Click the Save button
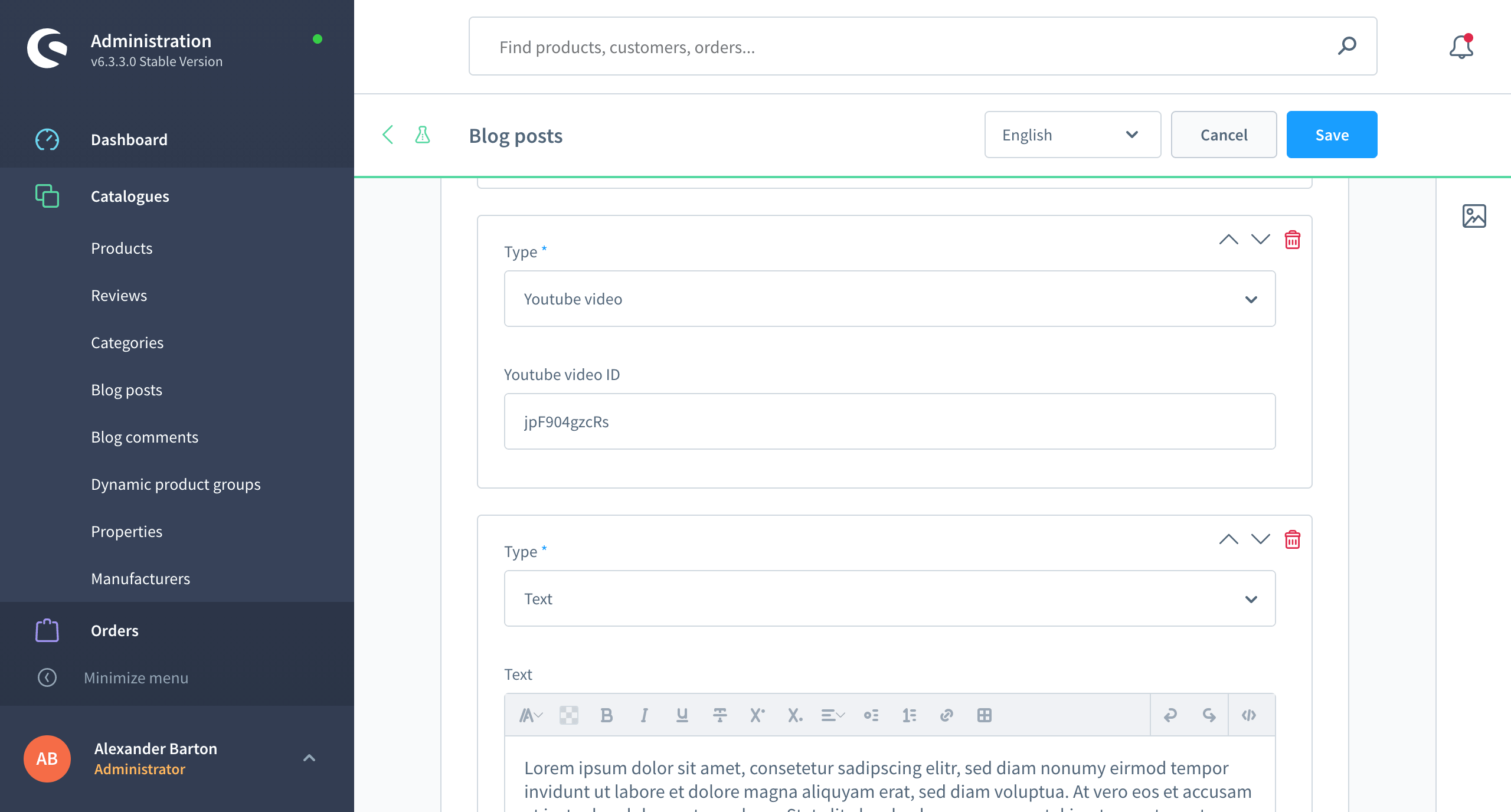This screenshot has width=1511, height=812. [x=1331, y=135]
